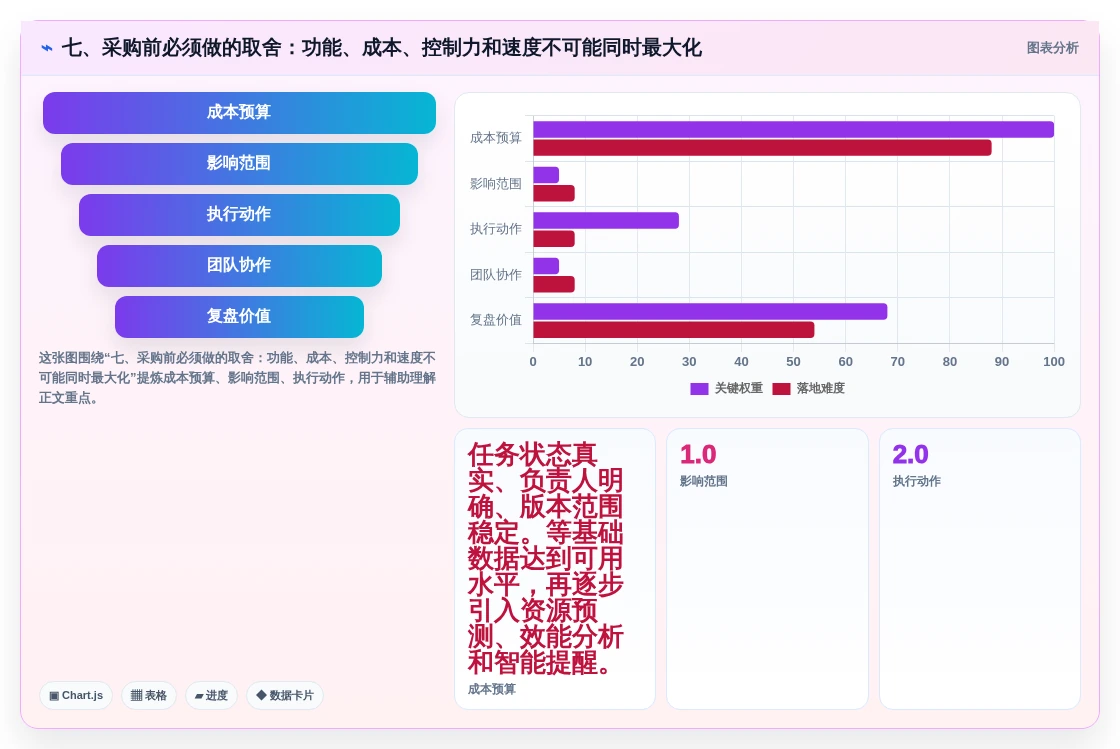This screenshot has height=749, width=1120.
Task: Click the 2.0 value in 执行动作 card
Action: pos(910,455)
